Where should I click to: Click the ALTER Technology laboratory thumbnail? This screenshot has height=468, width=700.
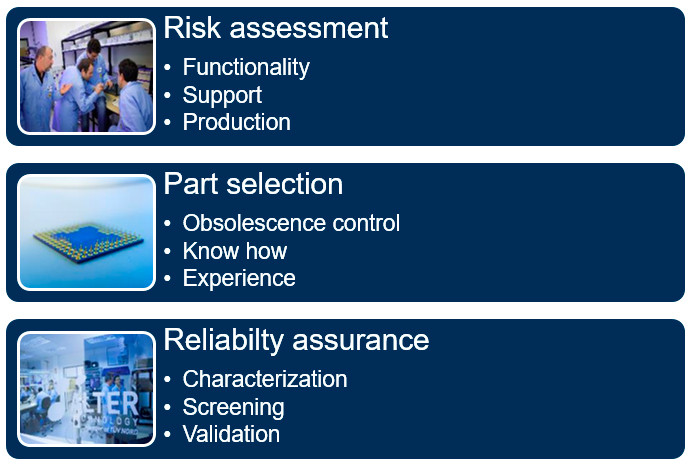pyautogui.click(x=87, y=389)
